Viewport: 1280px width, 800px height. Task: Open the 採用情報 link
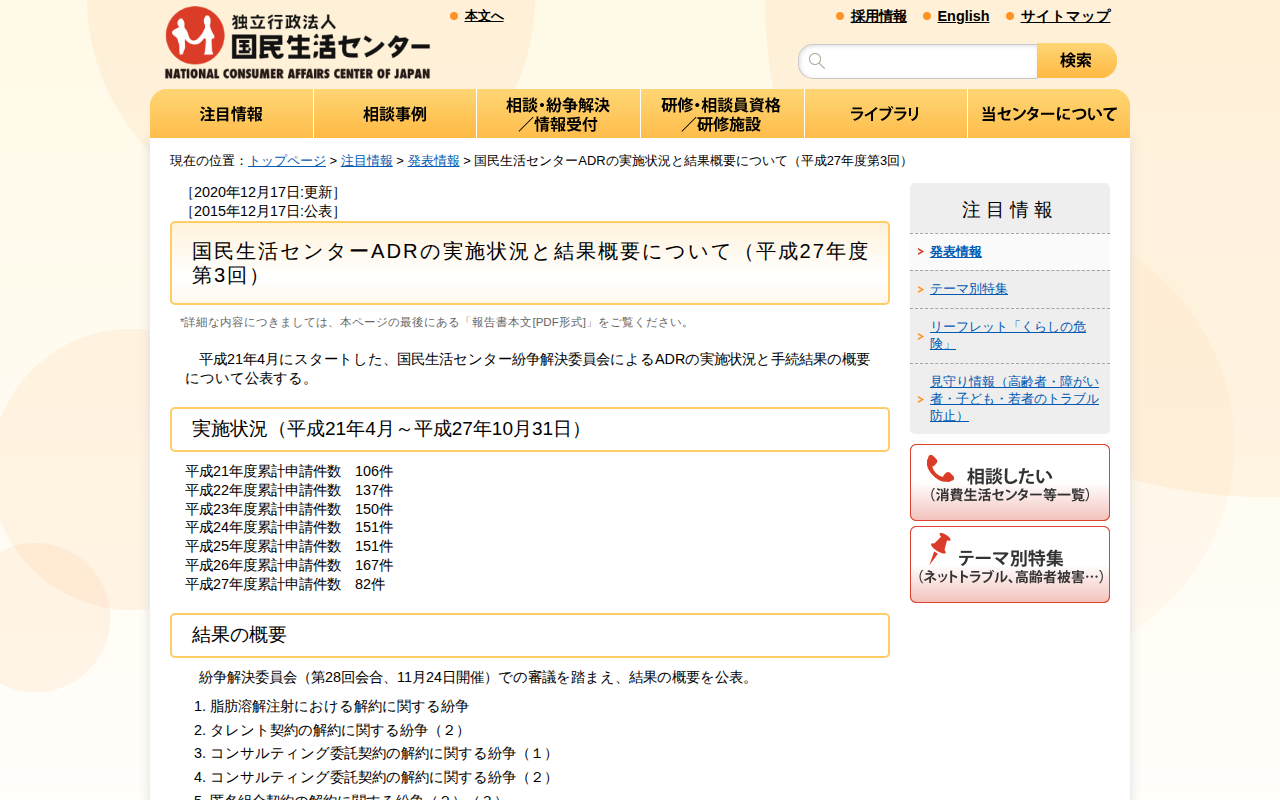[879, 16]
